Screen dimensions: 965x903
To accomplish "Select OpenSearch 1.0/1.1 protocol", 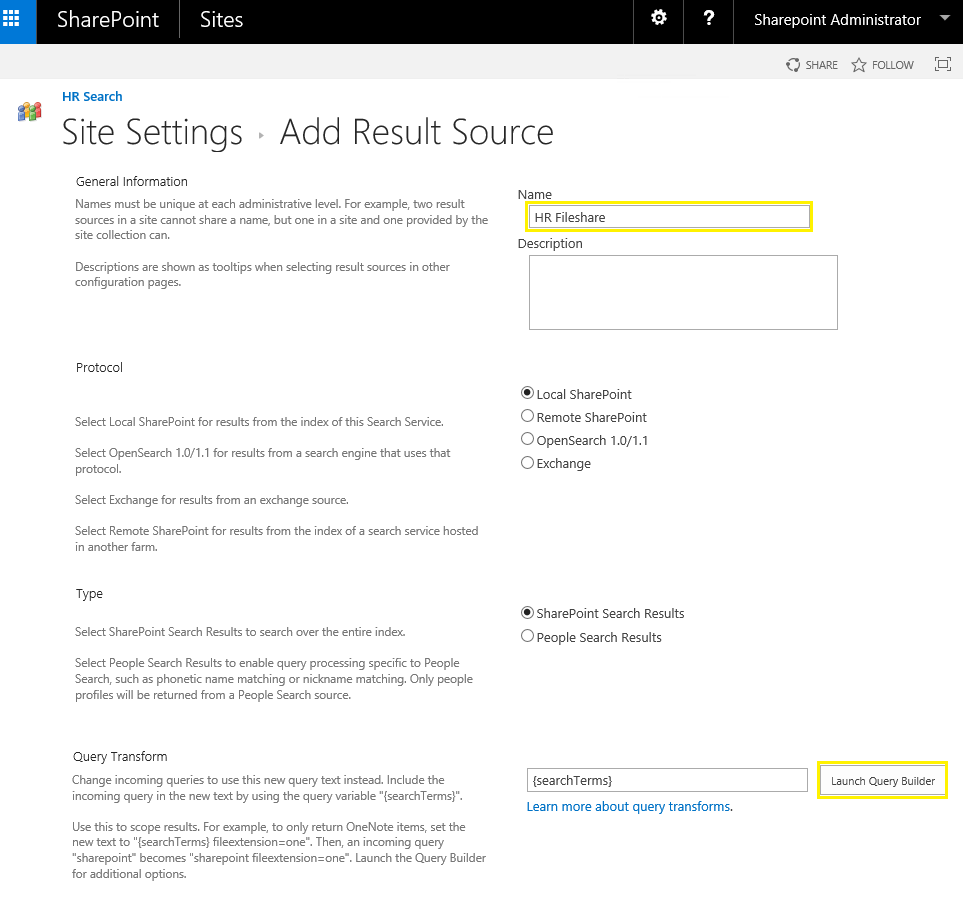I will (527, 439).
